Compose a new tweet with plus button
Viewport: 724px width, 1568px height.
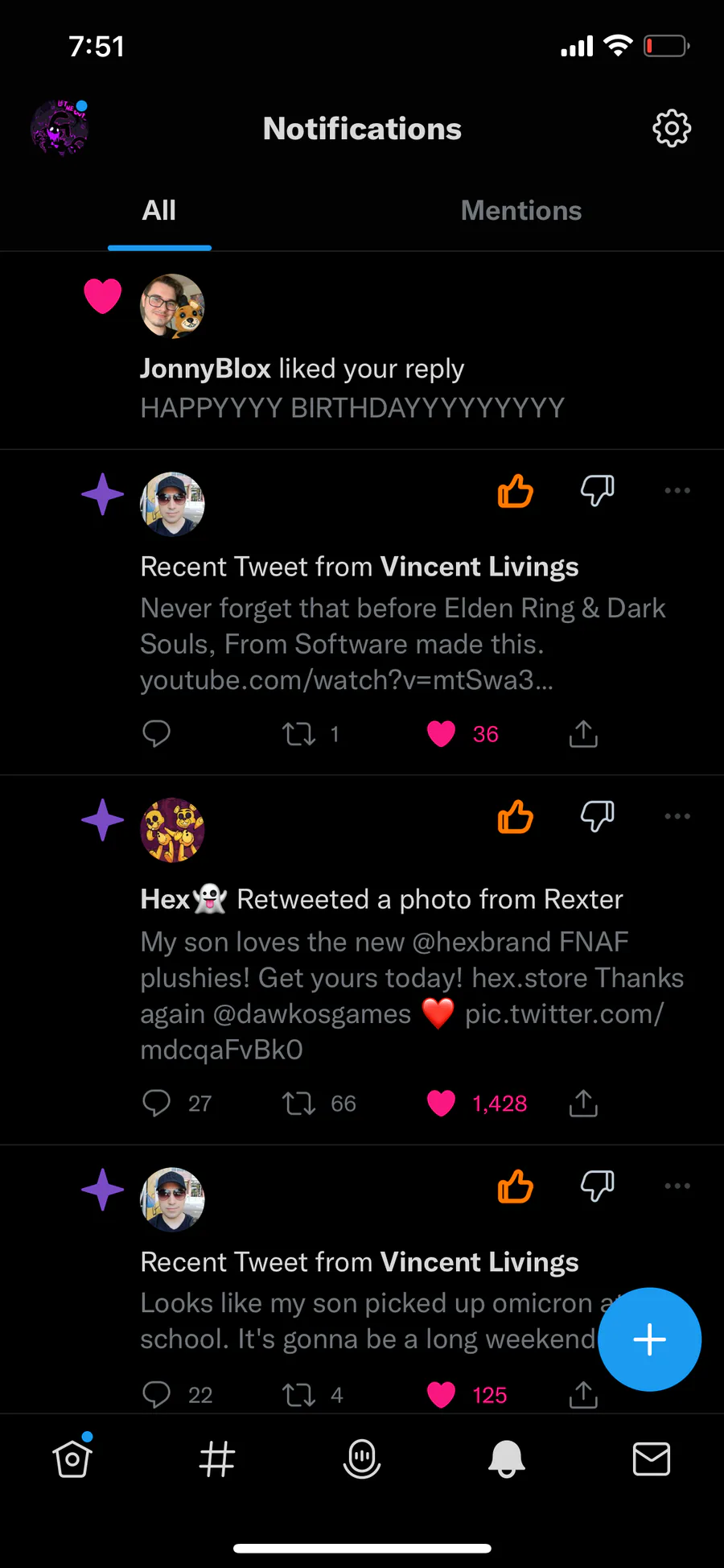(649, 1339)
